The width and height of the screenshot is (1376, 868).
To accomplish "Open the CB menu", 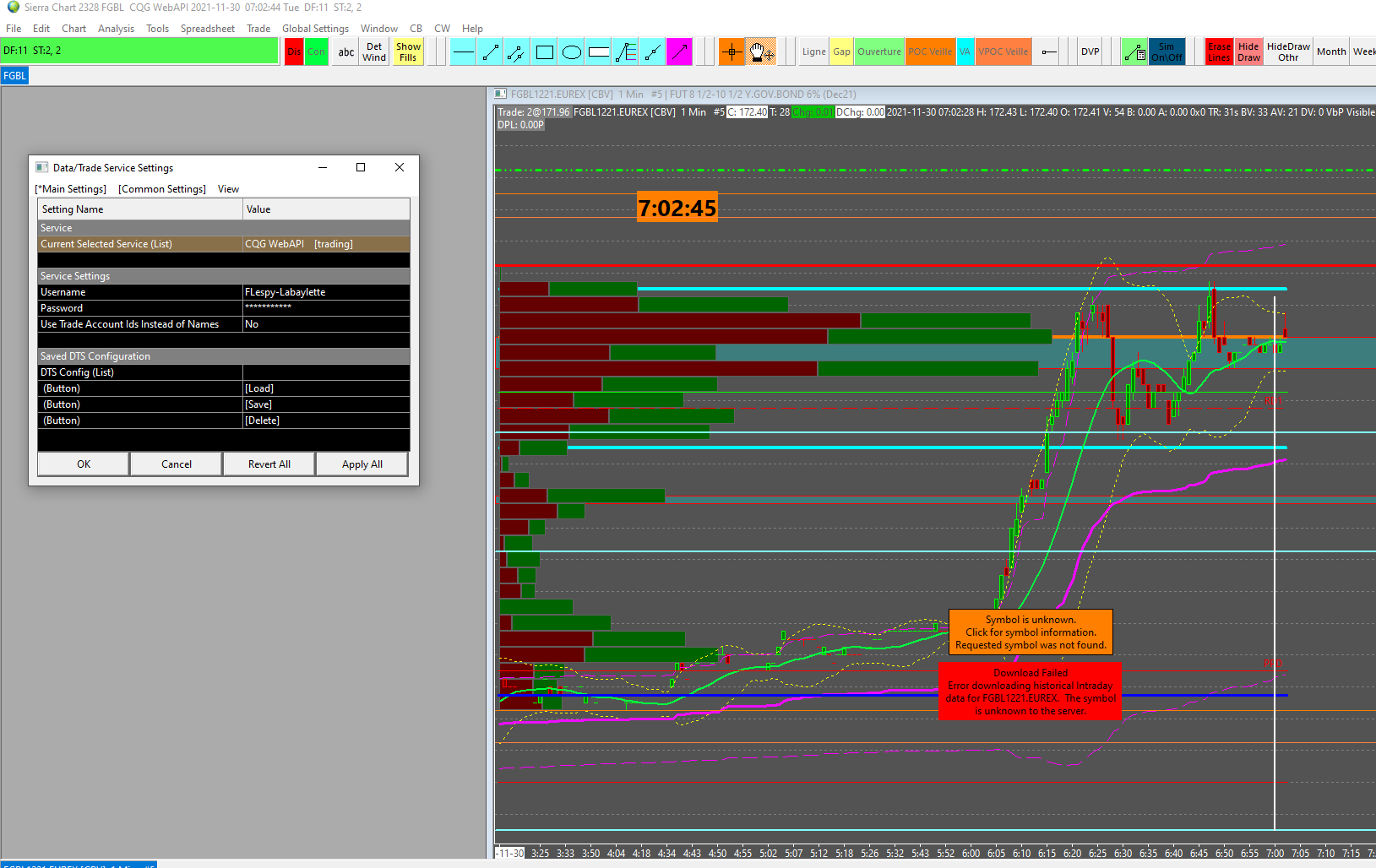I will coord(416,29).
